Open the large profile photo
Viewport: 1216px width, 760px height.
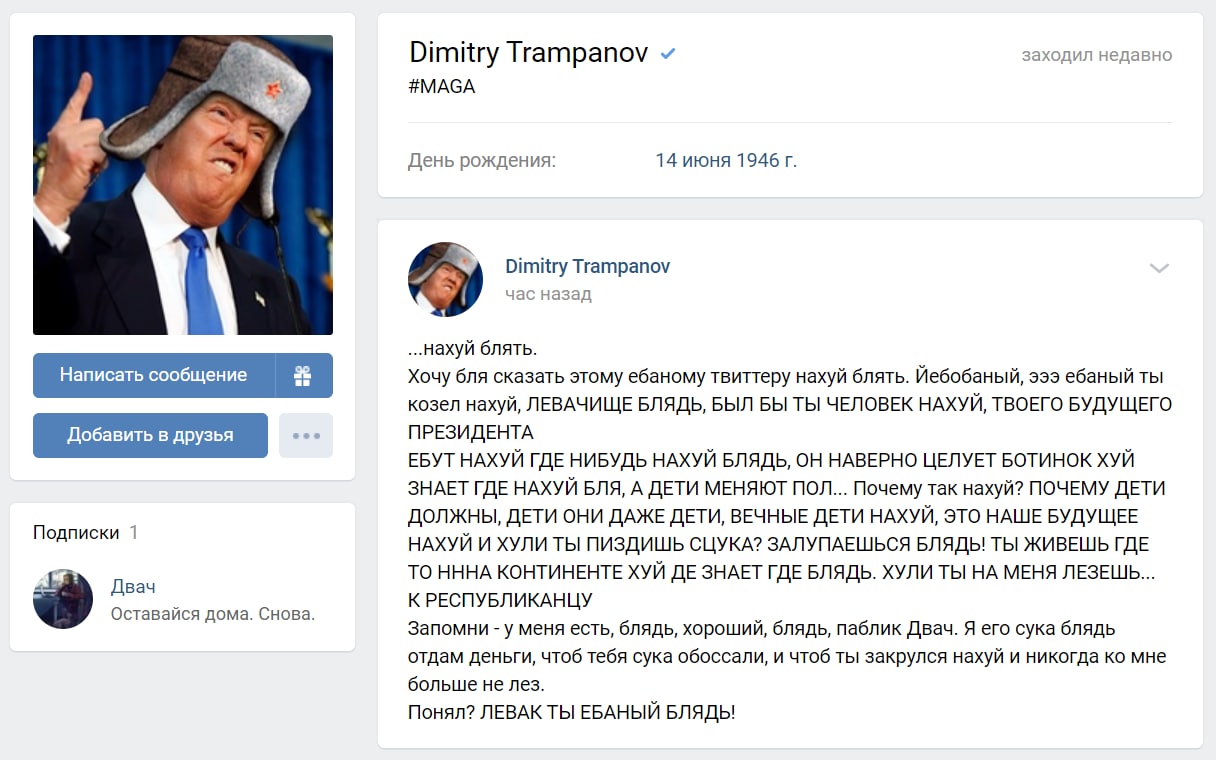[183, 185]
